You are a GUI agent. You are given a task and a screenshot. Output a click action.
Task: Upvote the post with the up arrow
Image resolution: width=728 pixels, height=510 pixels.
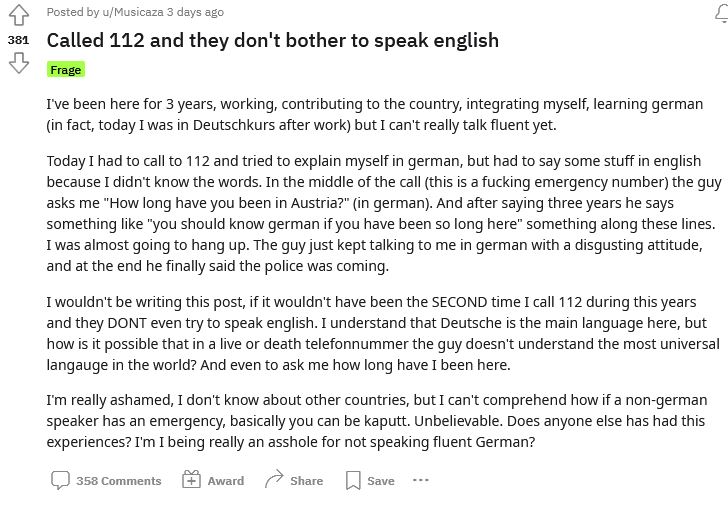pos(19,14)
